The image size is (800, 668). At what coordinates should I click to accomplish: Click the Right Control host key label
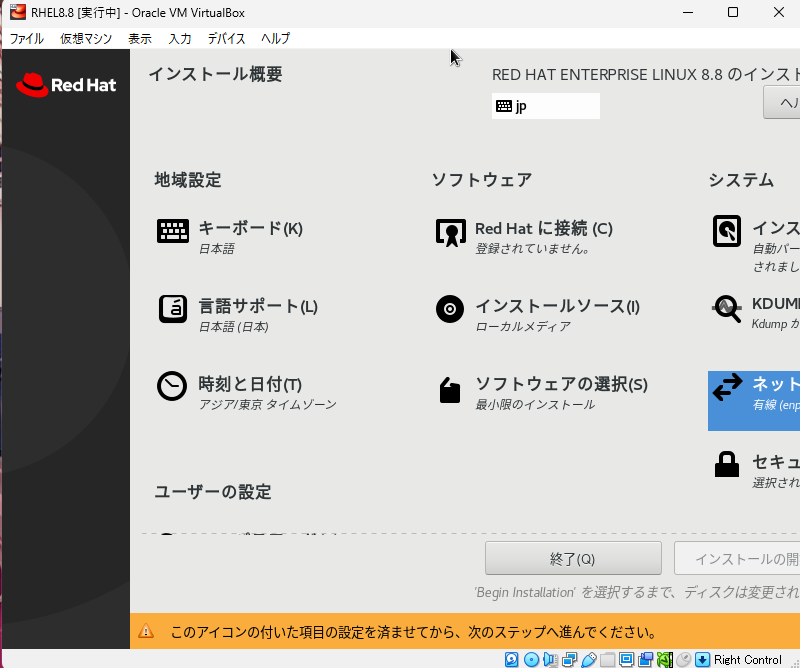tap(747, 659)
